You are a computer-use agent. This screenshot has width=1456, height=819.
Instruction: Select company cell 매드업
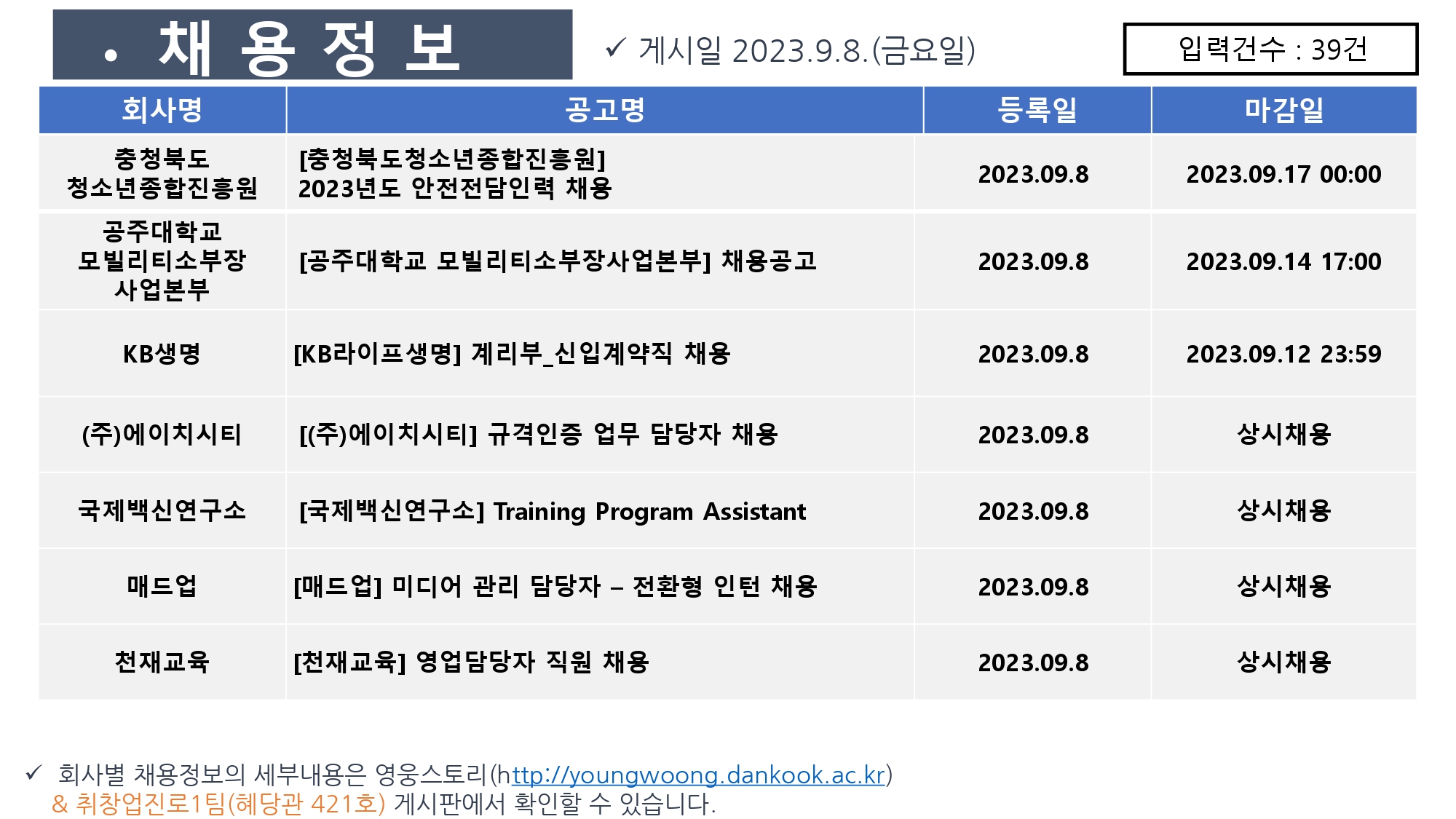click(162, 586)
